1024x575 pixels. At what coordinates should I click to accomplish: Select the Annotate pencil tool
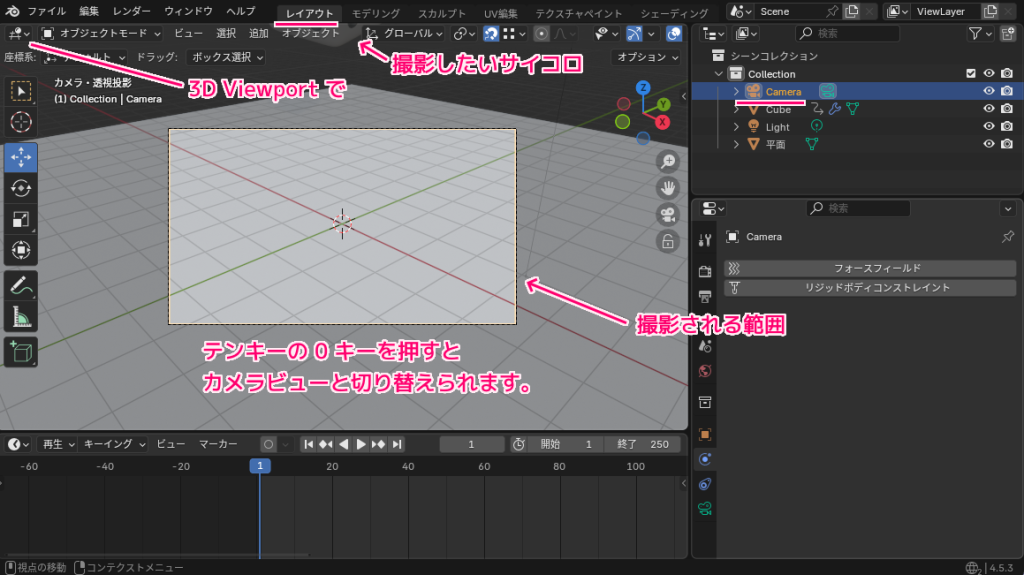21,286
